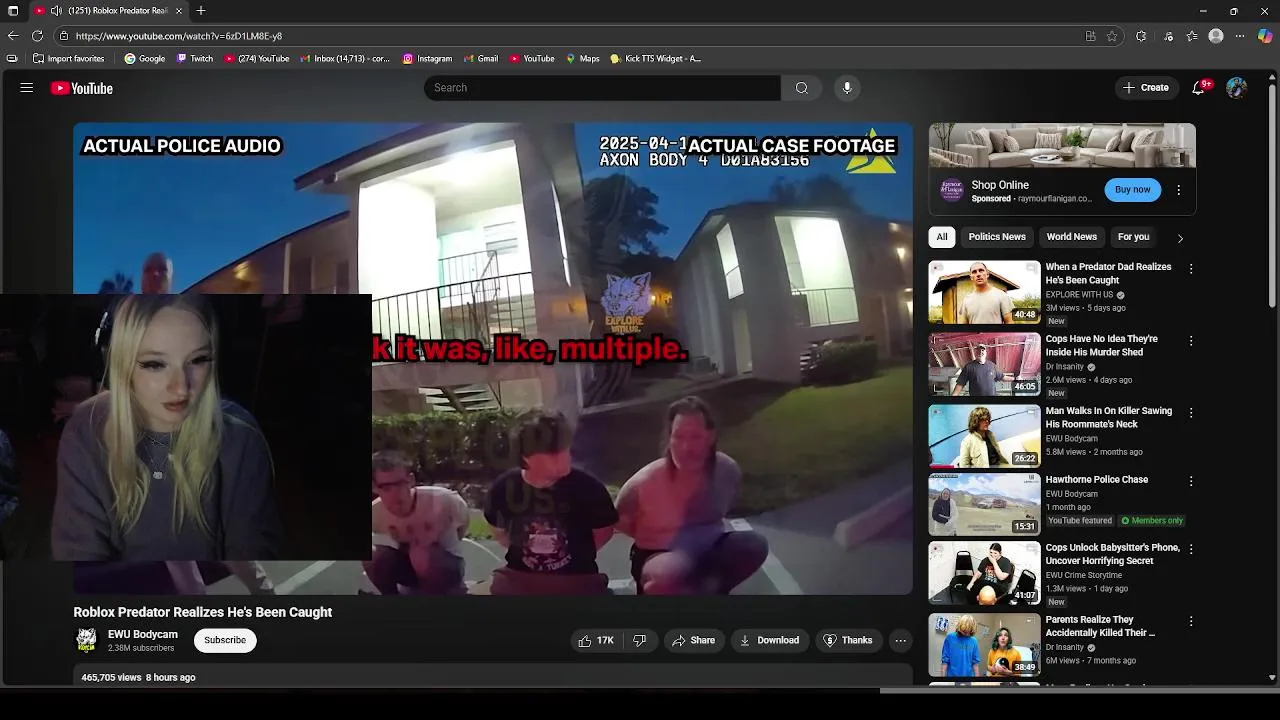Viewport: 1280px width, 720px height.
Task: Open Cops Unlock Babysitter's Phone thumbnail
Action: pyautogui.click(x=984, y=573)
